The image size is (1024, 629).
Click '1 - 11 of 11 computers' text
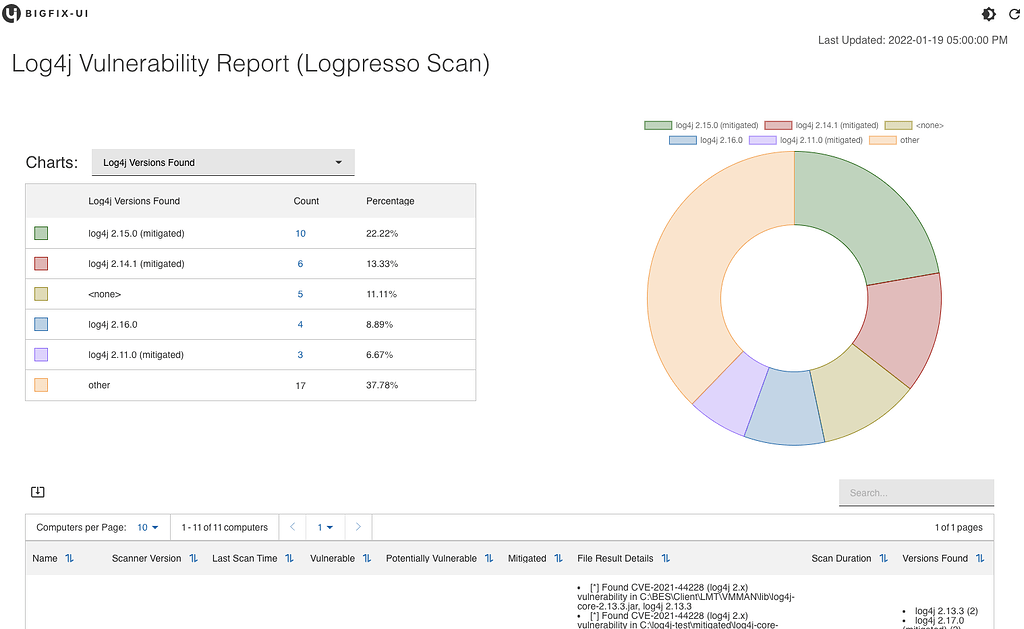tap(225, 527)
